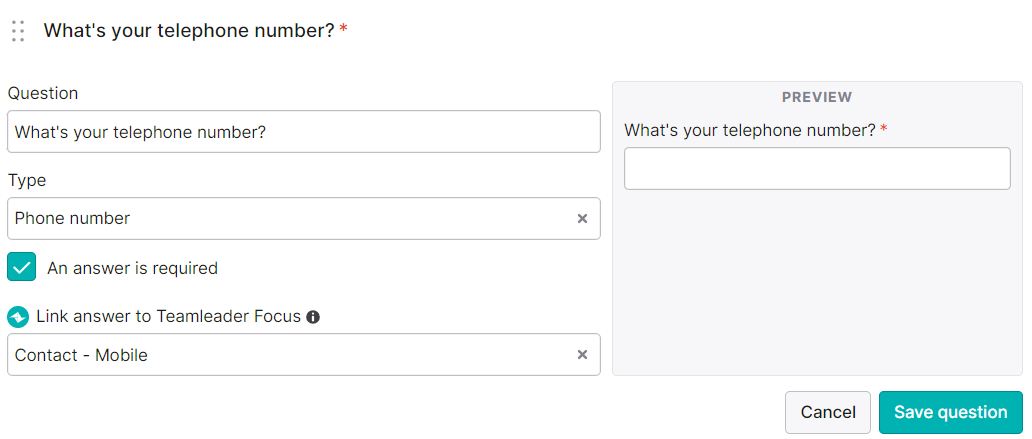The height and width of the screenshot is (439, 1032).
Task: Clear the Phone number type selection
Action: [x=582, y=219]
